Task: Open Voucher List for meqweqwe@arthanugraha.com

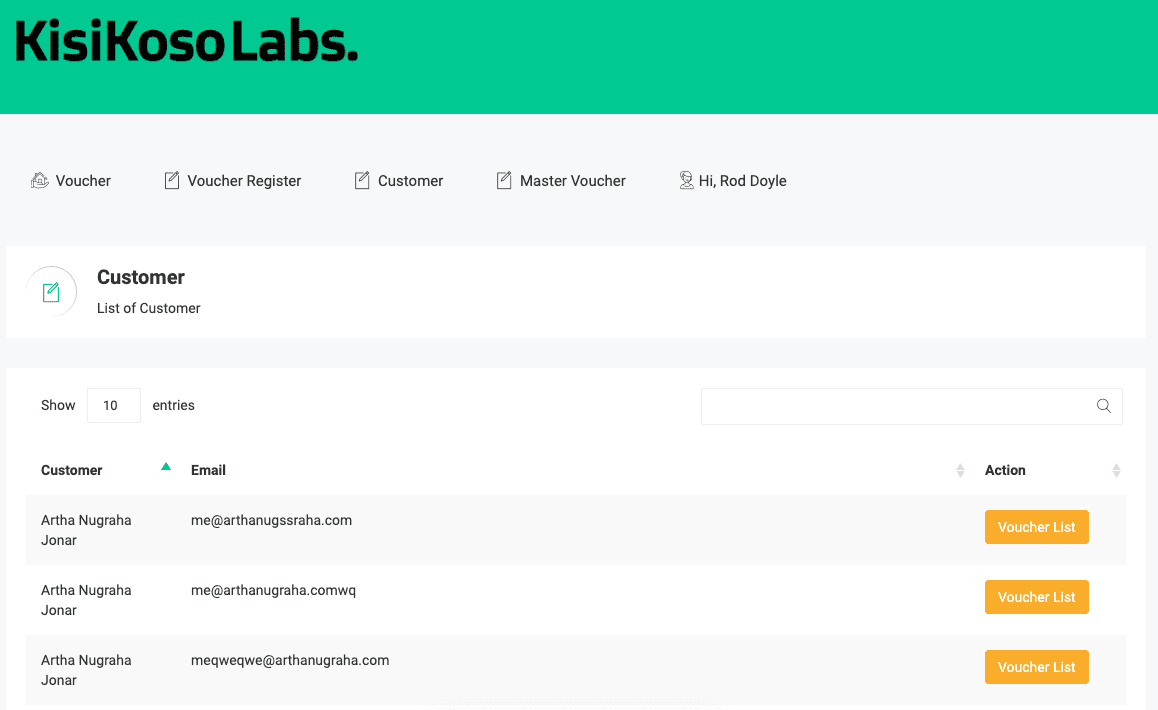Action: (x=1036, y=667)
